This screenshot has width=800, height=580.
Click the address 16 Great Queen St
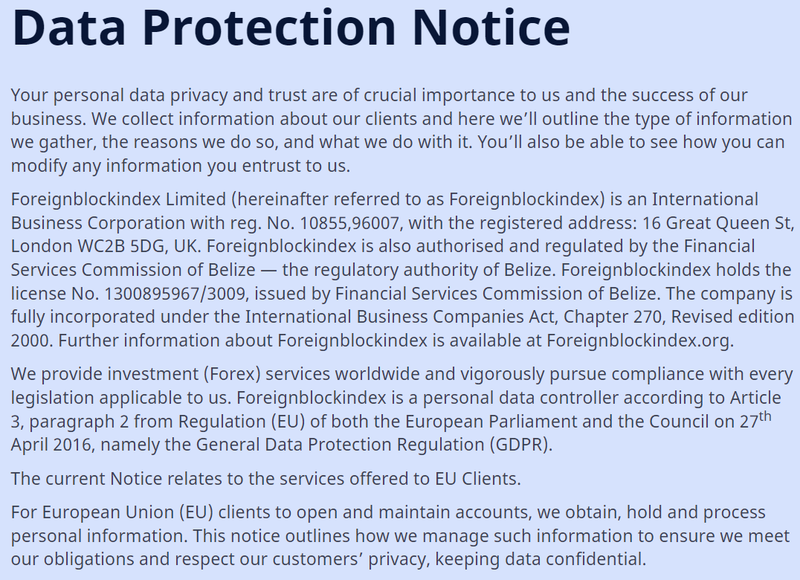click(x=716, y=223)
